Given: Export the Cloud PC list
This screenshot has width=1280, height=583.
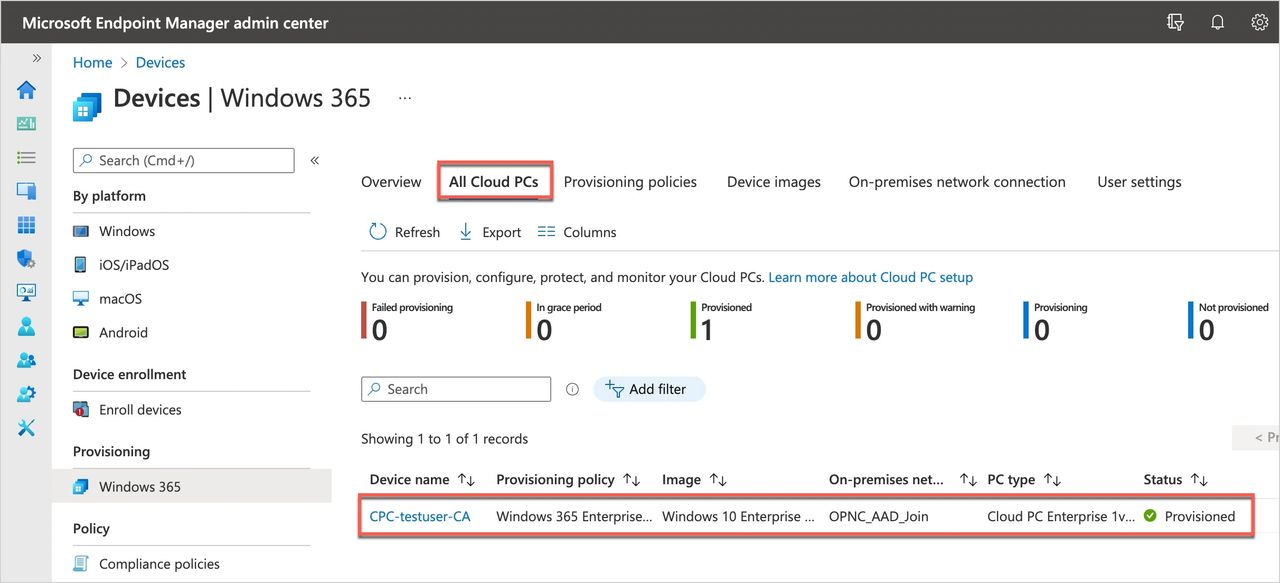Looking at the screenshot, I should click(490, 232).
